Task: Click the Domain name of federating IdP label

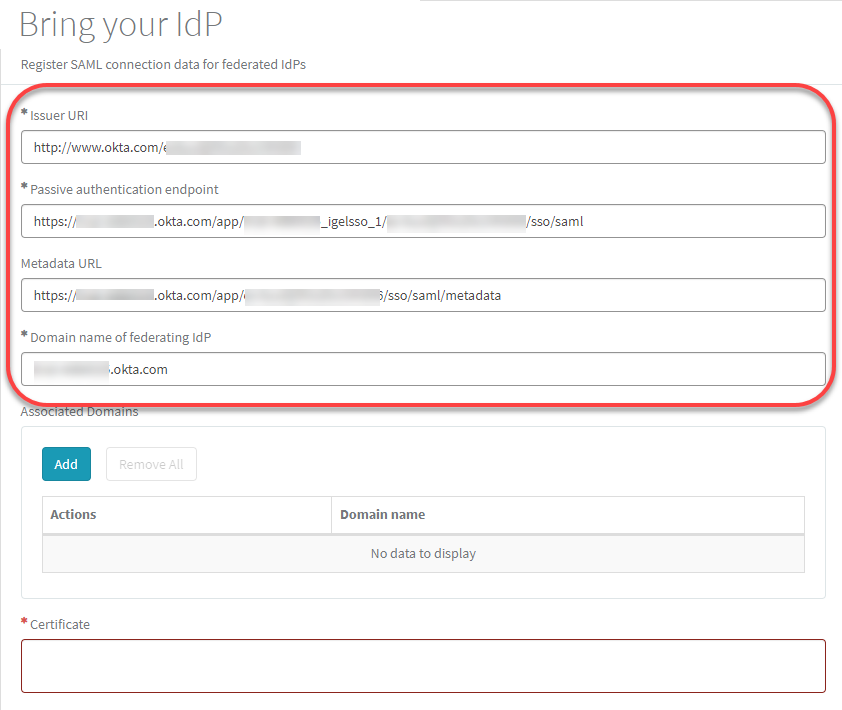Action: pyautogui.click(x=120, y=337)
